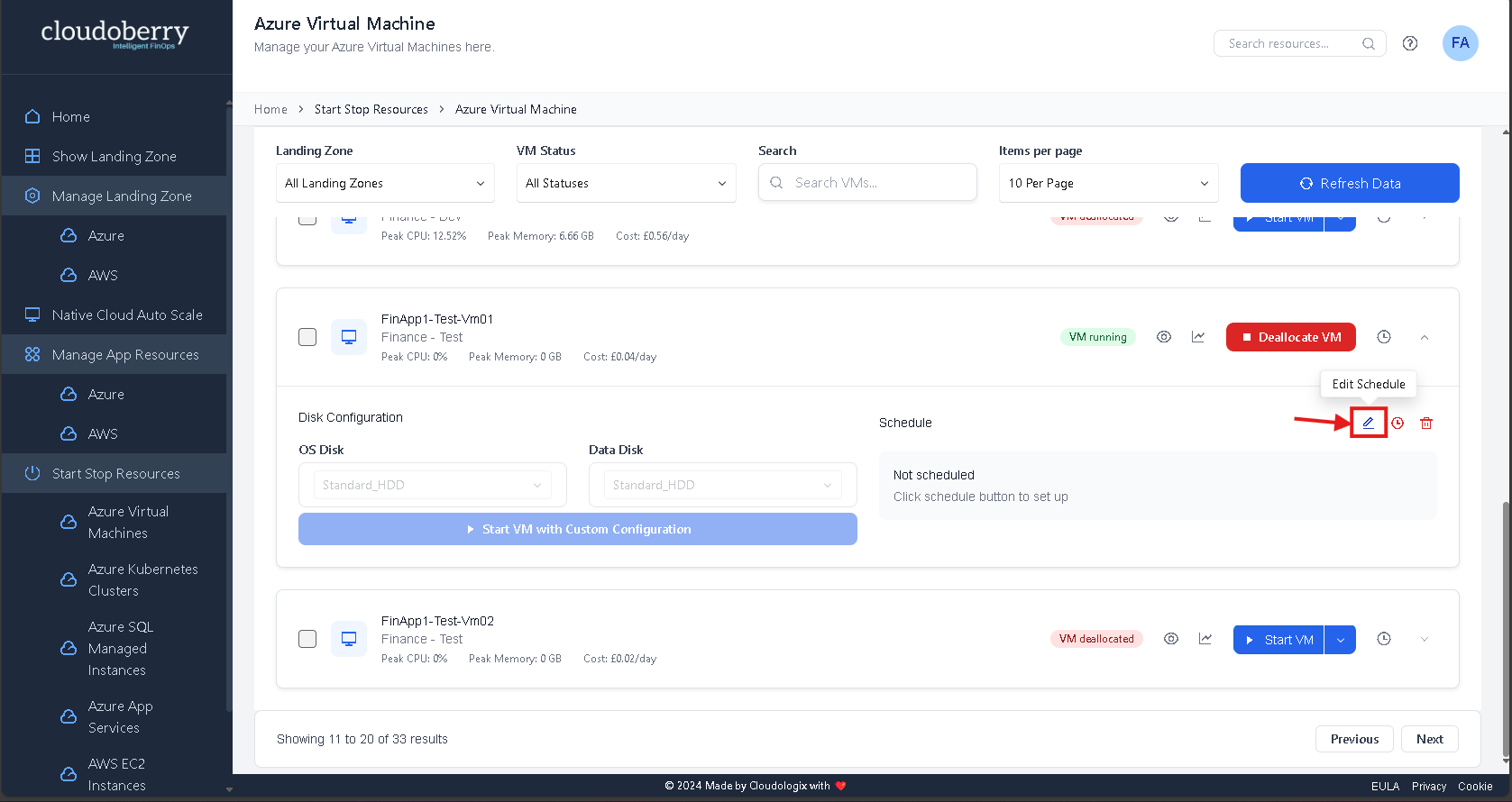
Task: Tick checkbox for FinApp1-Test-Vm01
Action: [x=307, y=337]
